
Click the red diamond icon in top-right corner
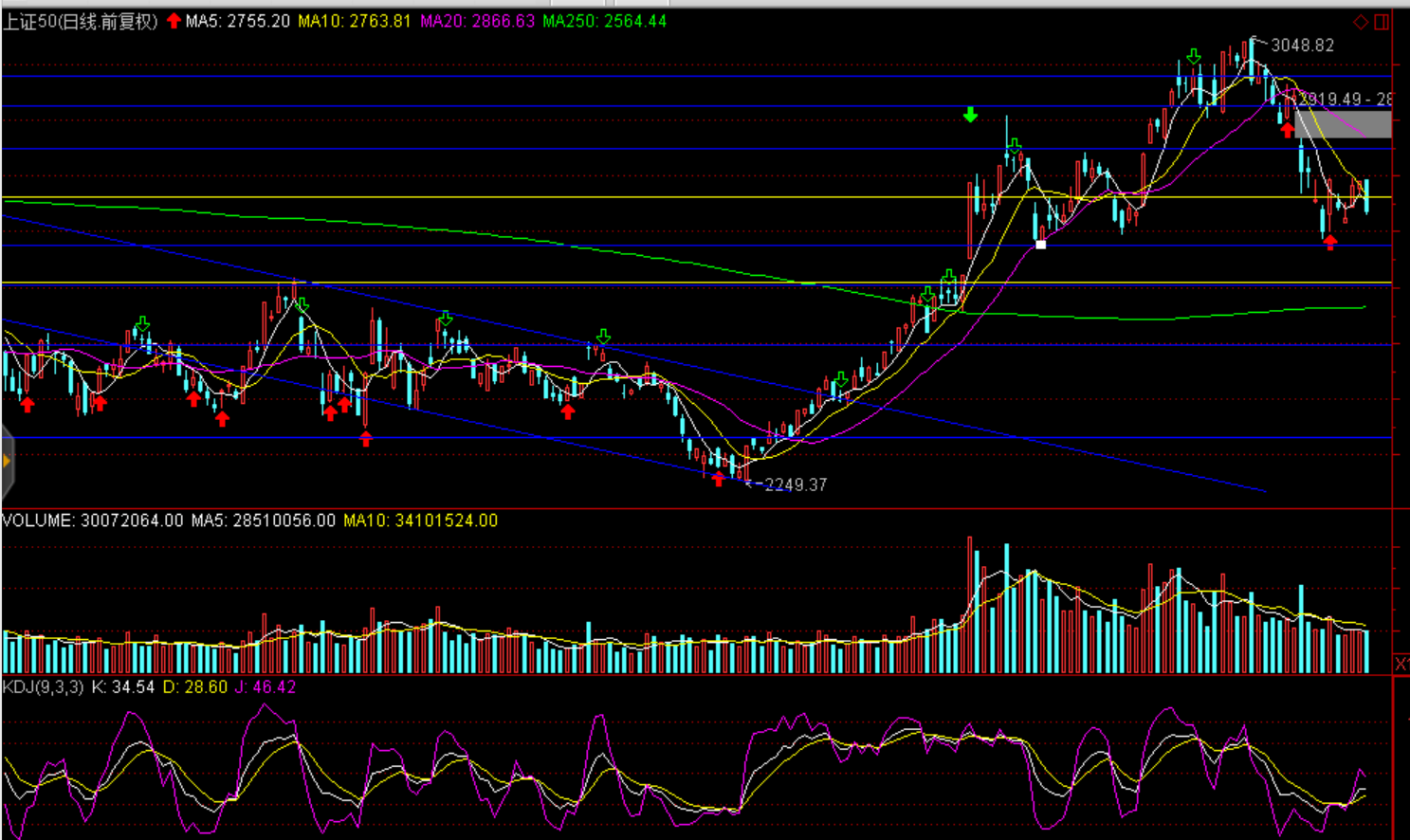[x=1361, y=22]
